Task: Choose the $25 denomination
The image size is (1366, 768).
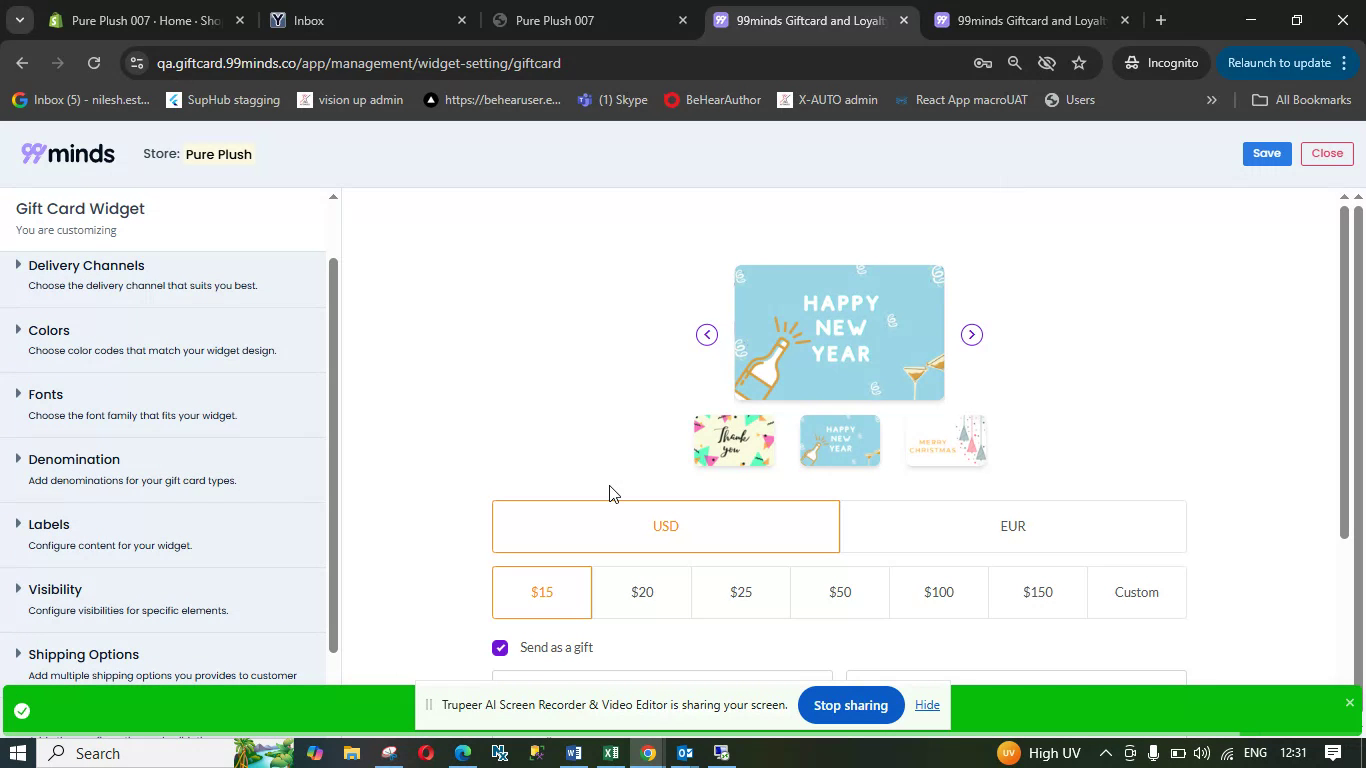Action: (x=741, y=592)
